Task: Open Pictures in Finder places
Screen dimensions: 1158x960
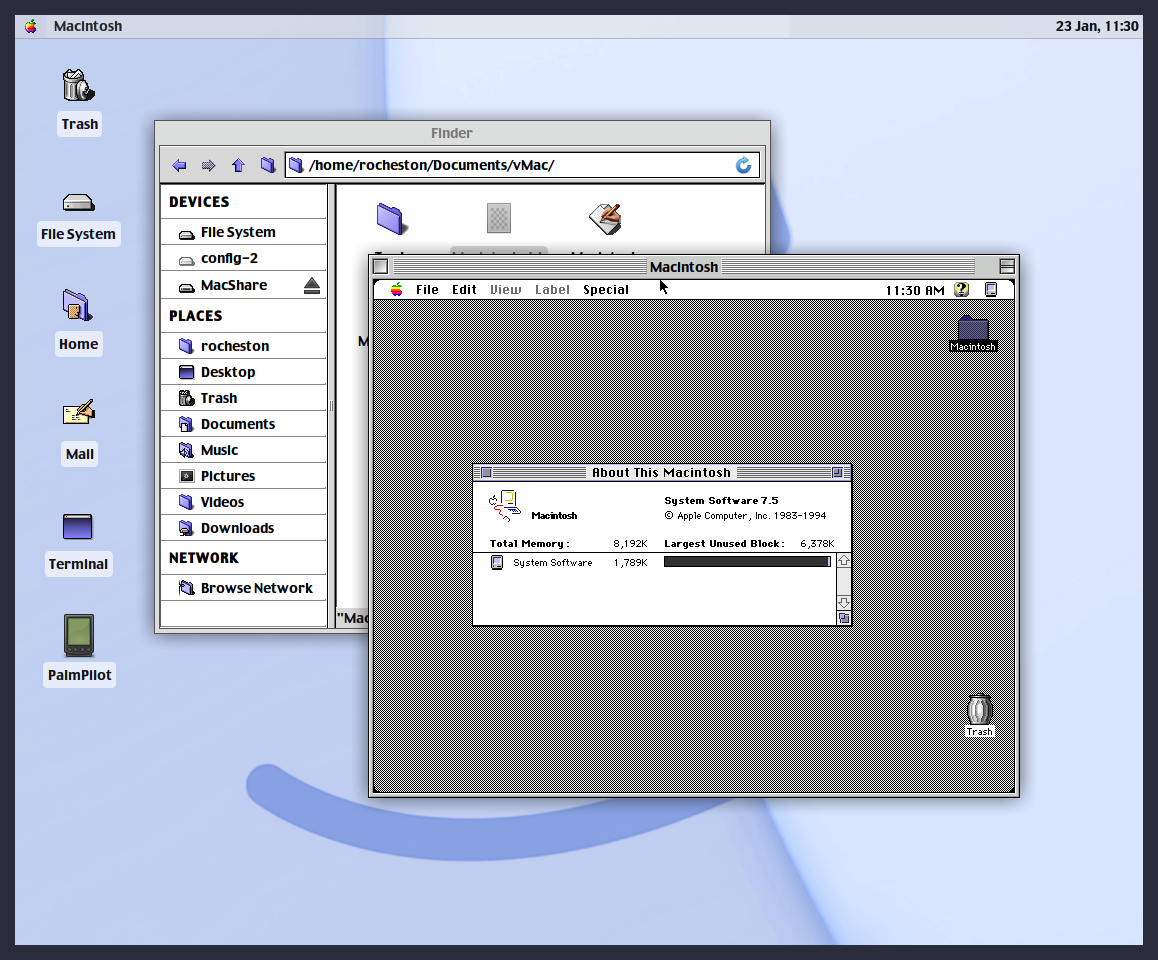Action: coord(243,476)
